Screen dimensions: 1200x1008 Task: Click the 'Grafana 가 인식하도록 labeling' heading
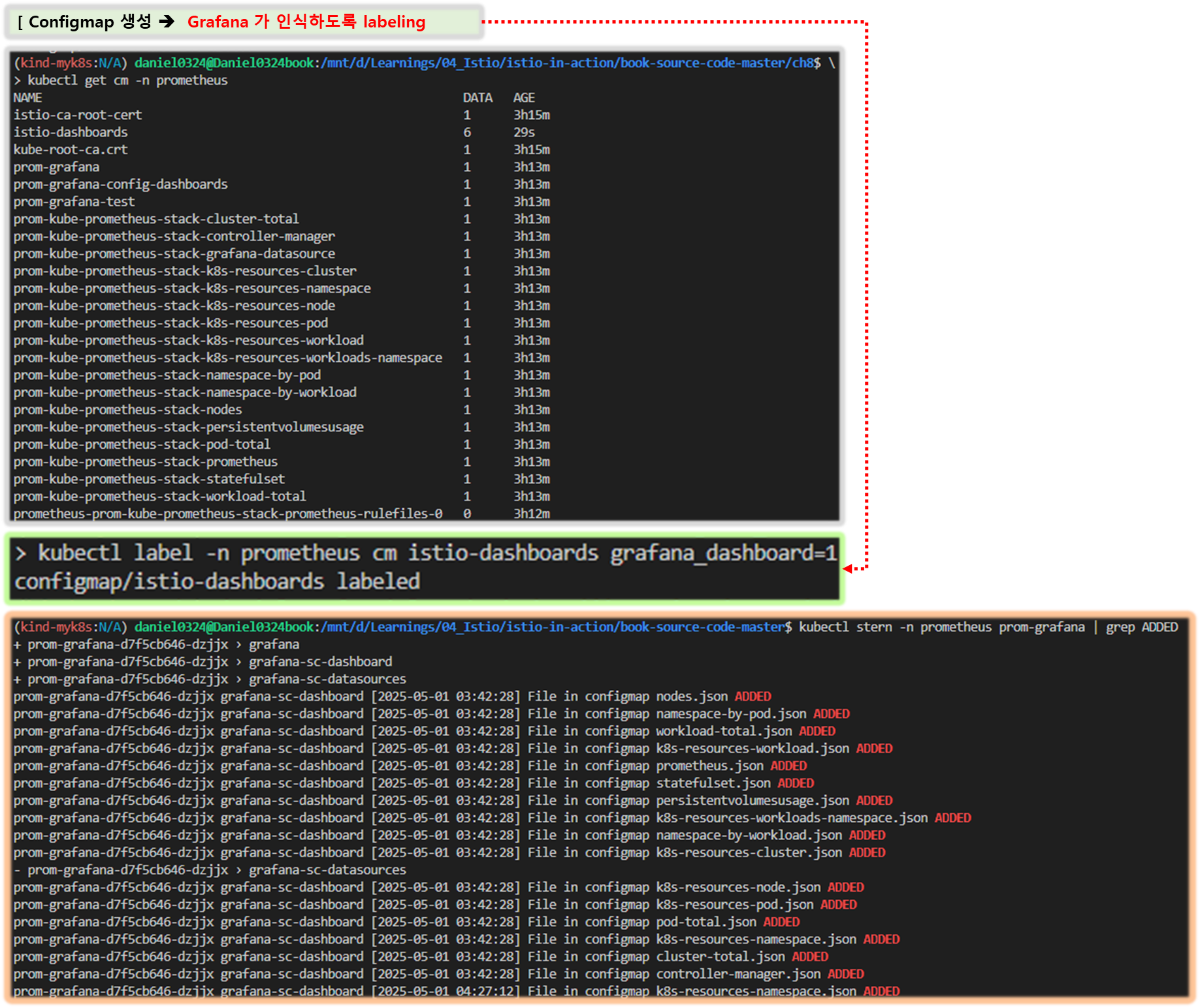306,22
